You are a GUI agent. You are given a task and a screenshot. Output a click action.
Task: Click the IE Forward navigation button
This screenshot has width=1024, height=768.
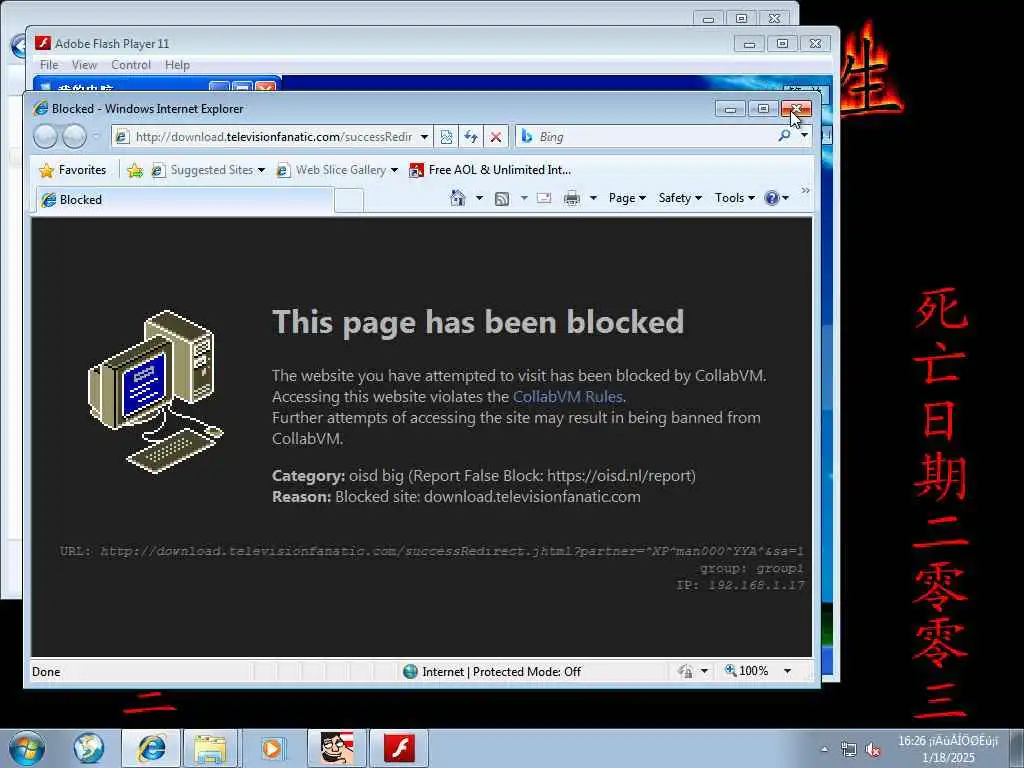(x=74, y=136)
